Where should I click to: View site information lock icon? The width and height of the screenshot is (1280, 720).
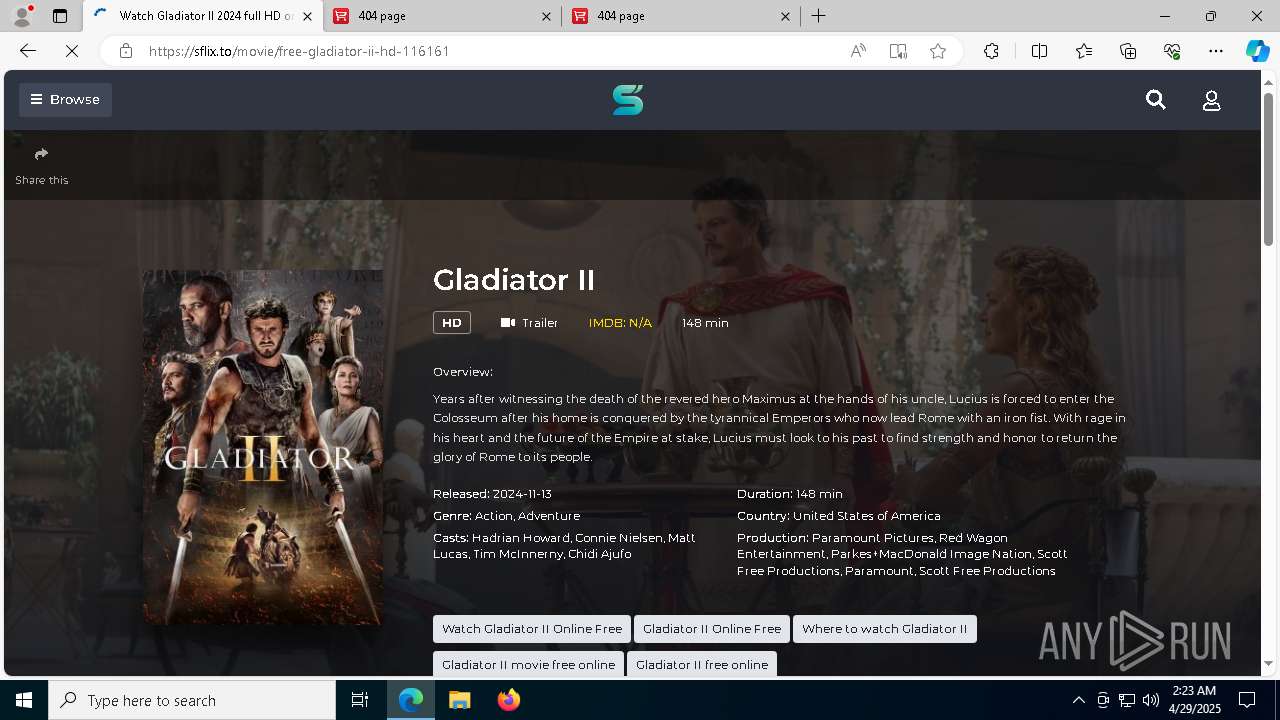(x=126, y=51)
